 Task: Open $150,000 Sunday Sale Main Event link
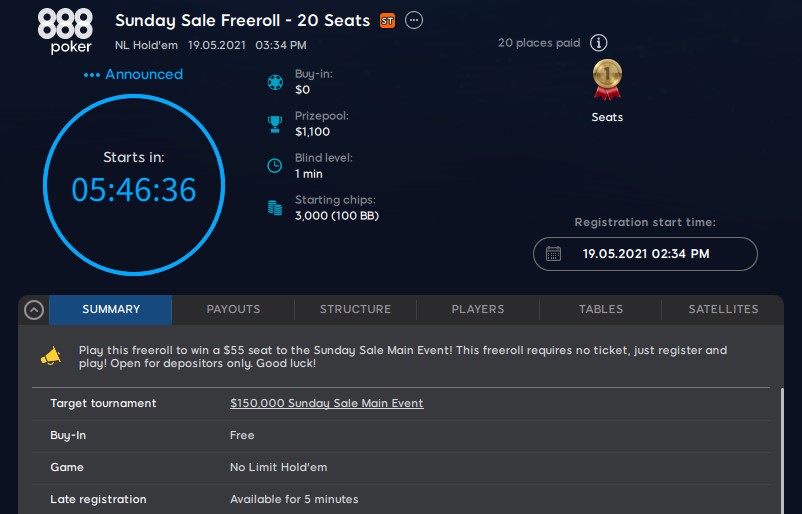tap(326, 404)
